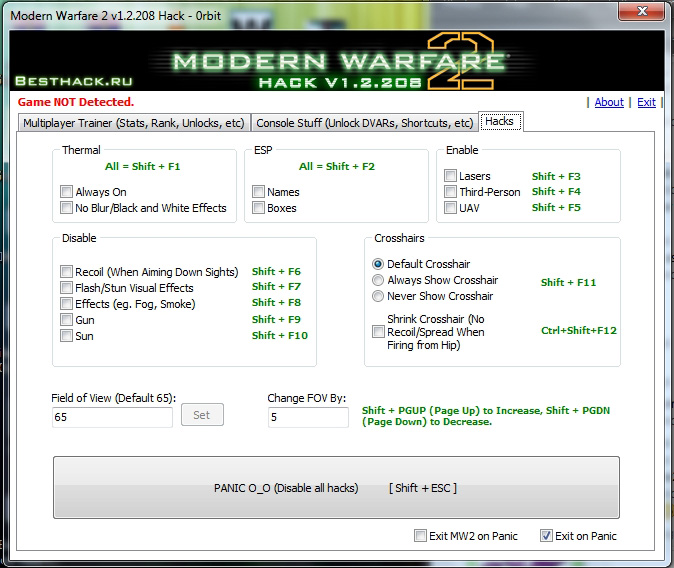Image resolution: width=674 pixels, height=568 pixels.
Task: Close the Modern Warfare 2 Hack window
Action: [x=642, y=11]
